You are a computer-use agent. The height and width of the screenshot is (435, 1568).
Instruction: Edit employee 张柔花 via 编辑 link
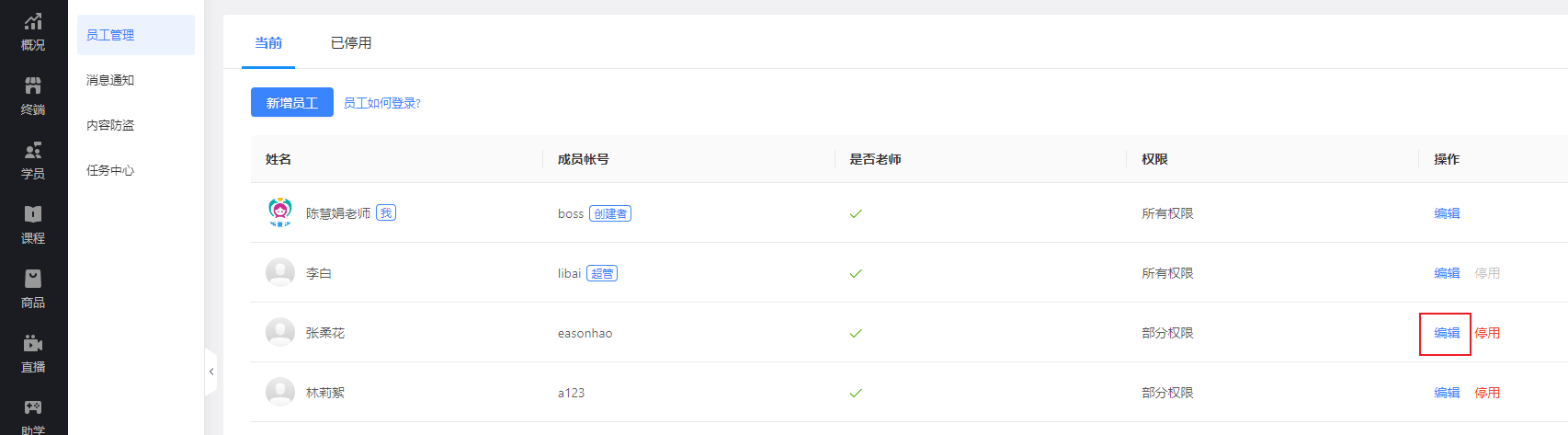(x=1447, y=333)
